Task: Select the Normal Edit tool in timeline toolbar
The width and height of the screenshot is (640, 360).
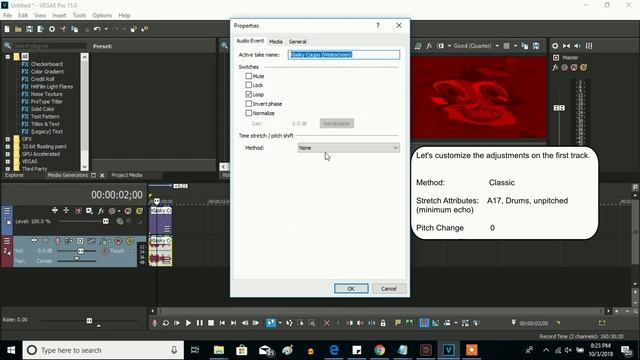Action: click(x=271, y=323)
